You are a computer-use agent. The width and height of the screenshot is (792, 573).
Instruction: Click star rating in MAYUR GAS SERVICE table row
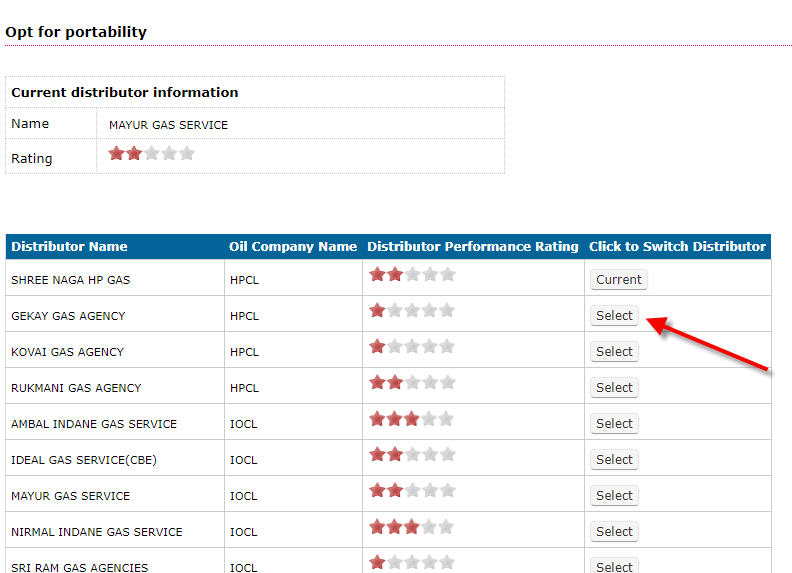coord(412,490)
